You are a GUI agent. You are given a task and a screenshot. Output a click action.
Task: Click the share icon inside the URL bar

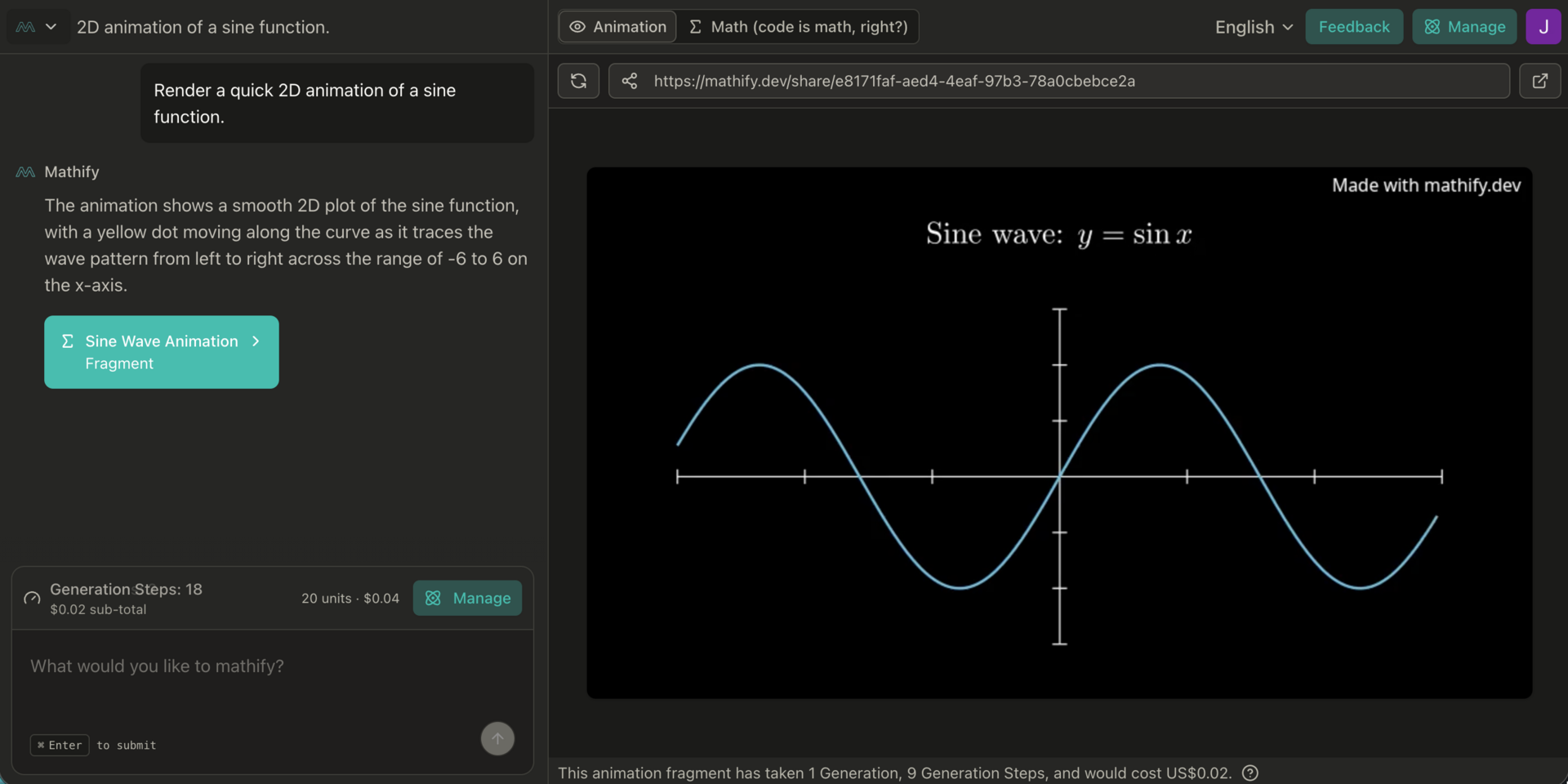point(630,81)
